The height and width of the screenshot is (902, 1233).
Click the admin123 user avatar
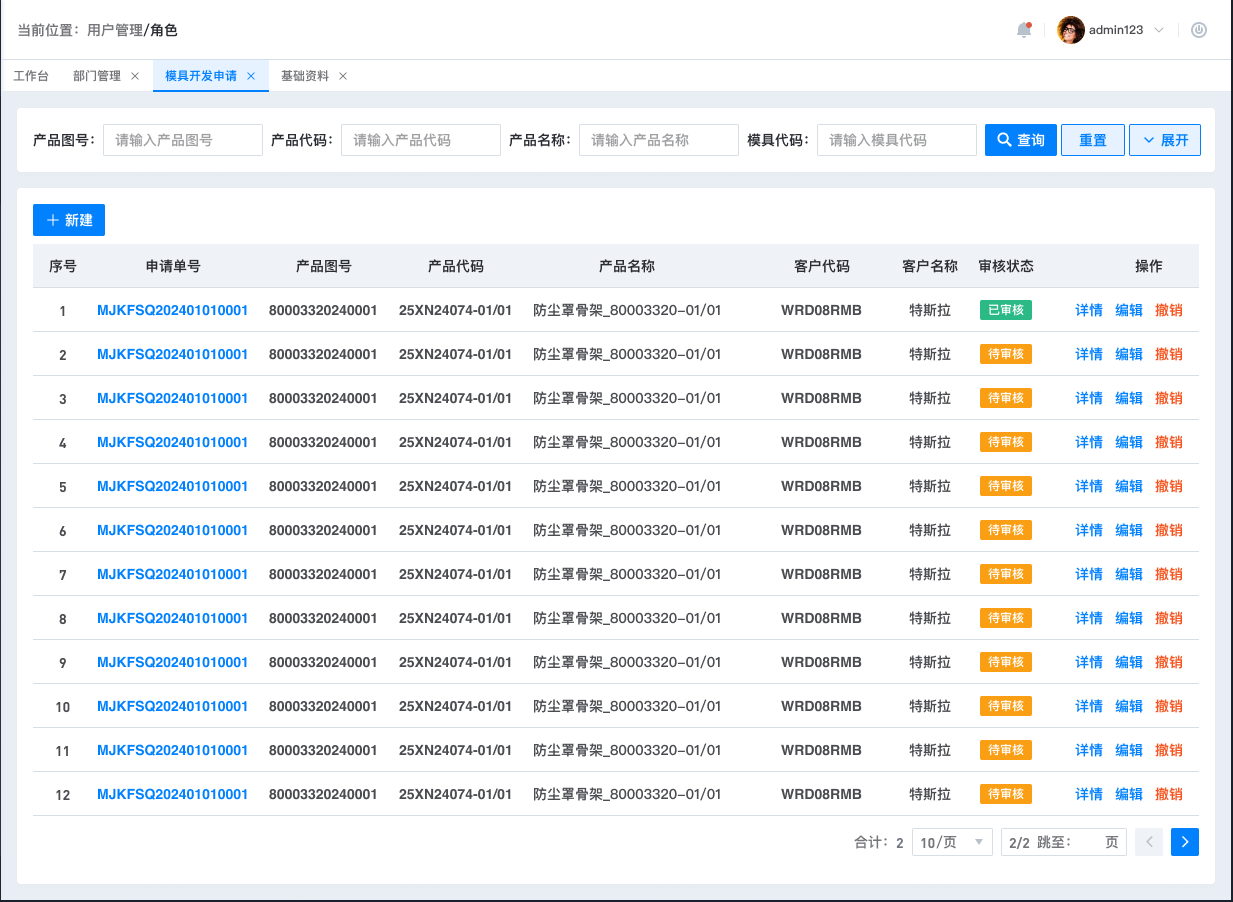tap(1071, 30)
